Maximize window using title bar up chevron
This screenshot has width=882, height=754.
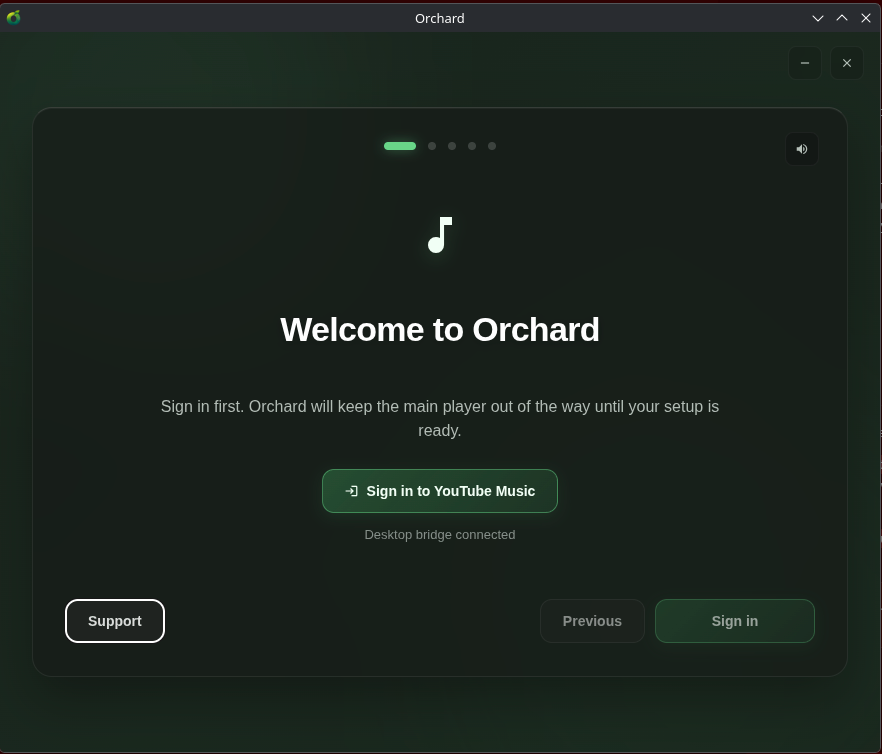click(x=842, y=18)
